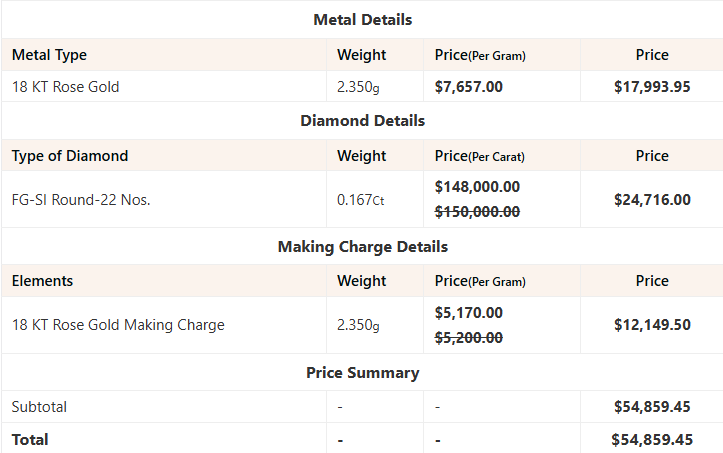Select the FG-SI Round-22 Nos. entry
The height and width of the screenshot is (453, 723).
pos(81,200)
